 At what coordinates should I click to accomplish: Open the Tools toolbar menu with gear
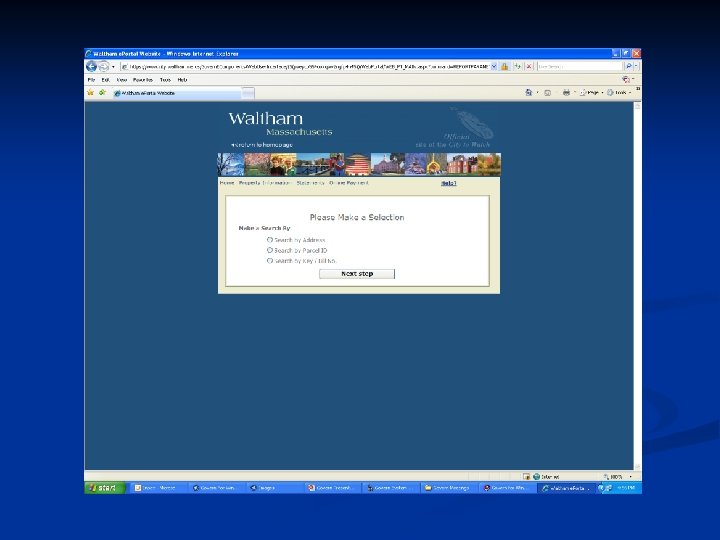tap(619, 93)
